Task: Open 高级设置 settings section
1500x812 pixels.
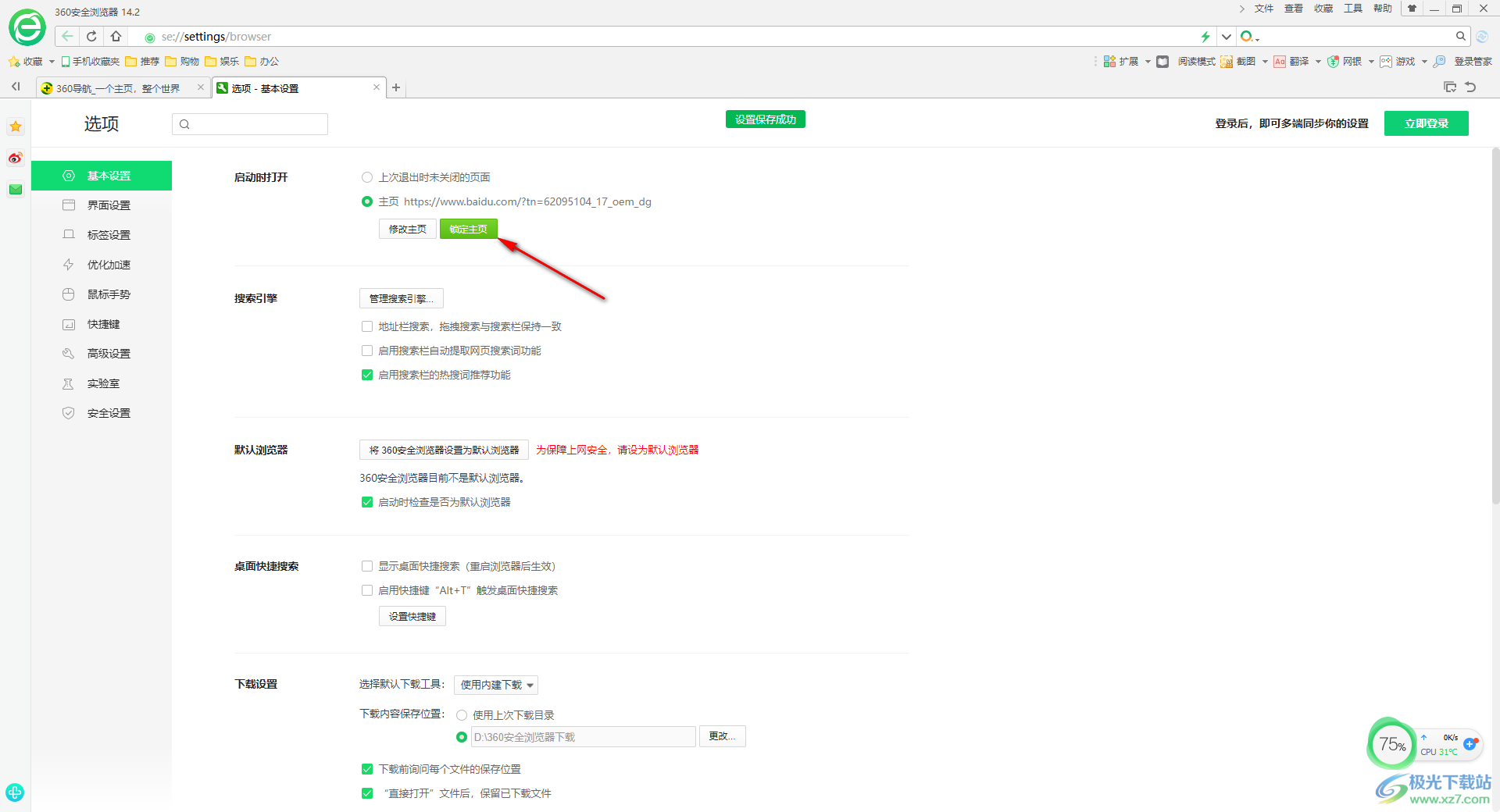Action: click(x=102, y=354)
